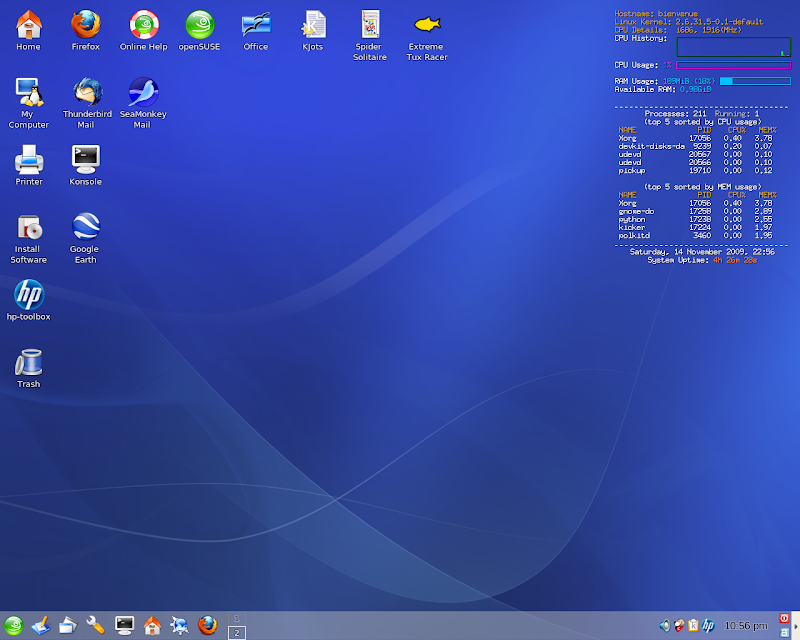800x640 pixels.
Task: Open the wrench settings icon in taskbar
Action: point(96,626)
